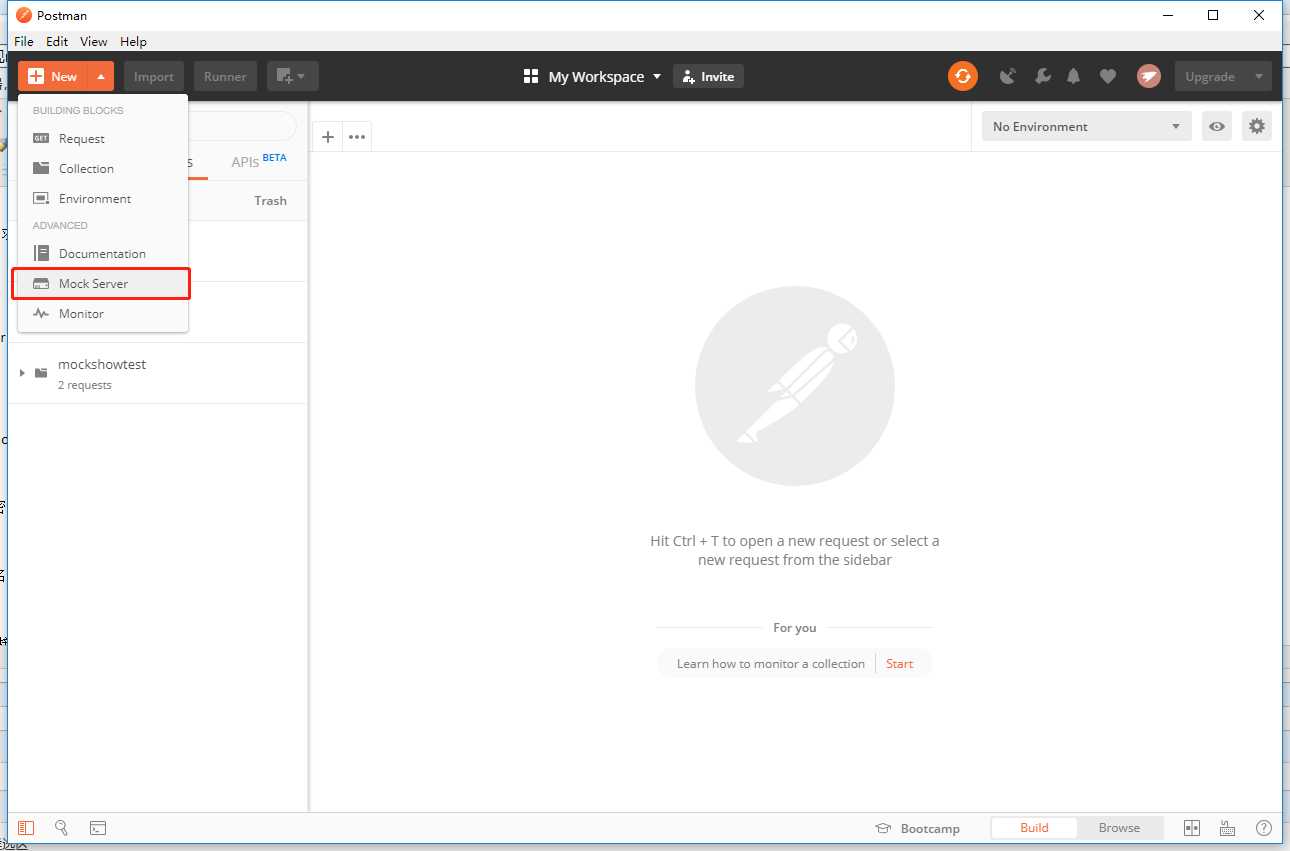Screen dimensions: 1290x851
Task: Click the sync status orange icon
Action: coord(962,76)
